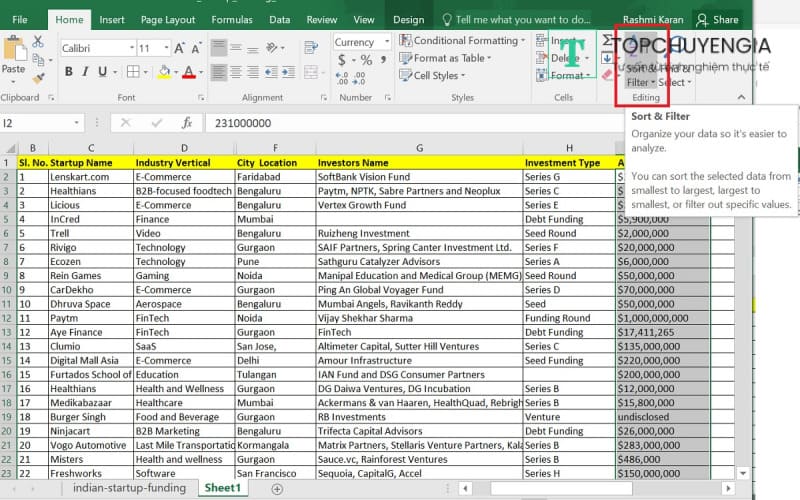
Task: Click the red Font Color swatch
Action: 187,72
